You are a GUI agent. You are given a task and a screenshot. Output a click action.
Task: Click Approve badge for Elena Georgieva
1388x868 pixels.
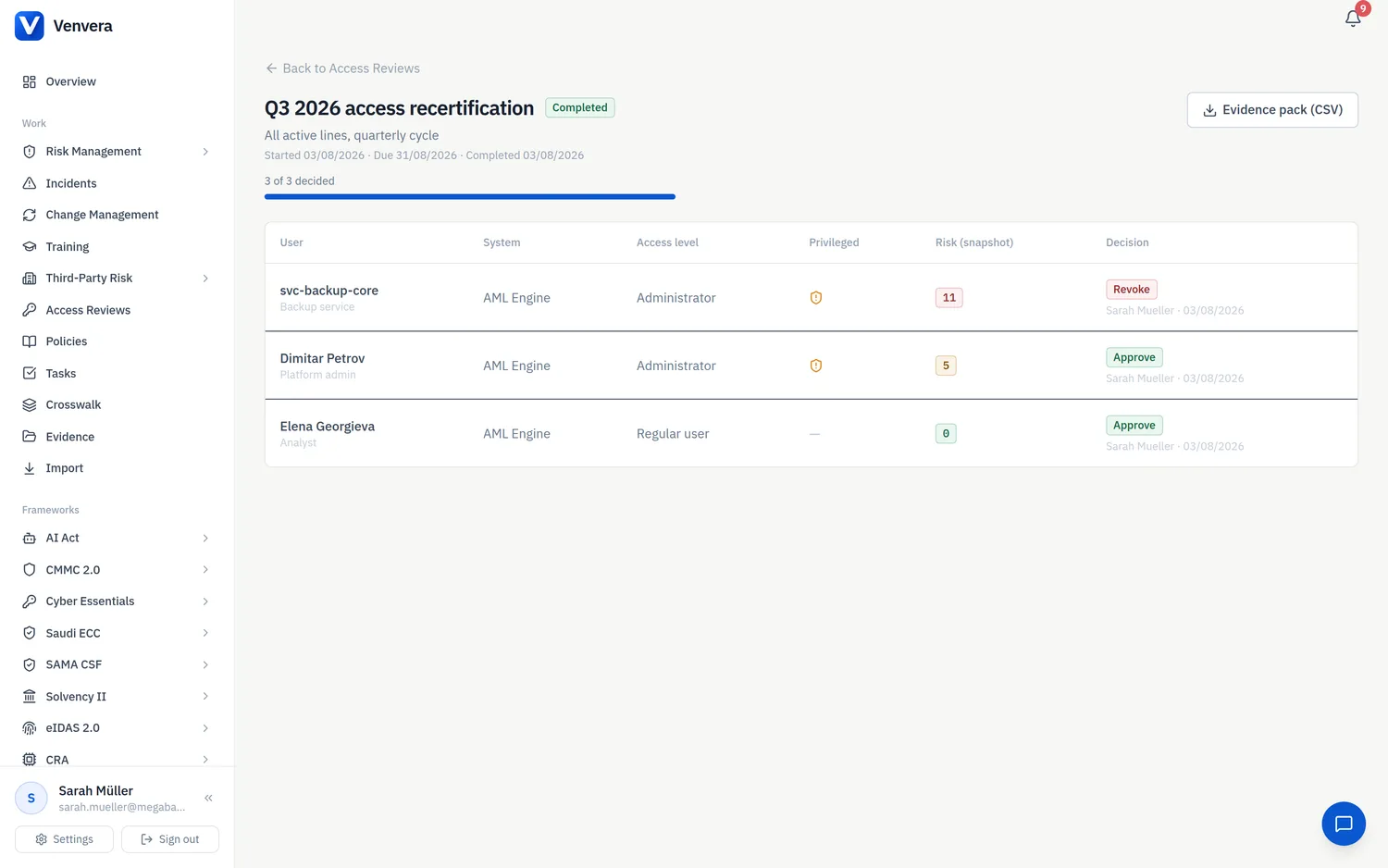[x=1134, y=426]
